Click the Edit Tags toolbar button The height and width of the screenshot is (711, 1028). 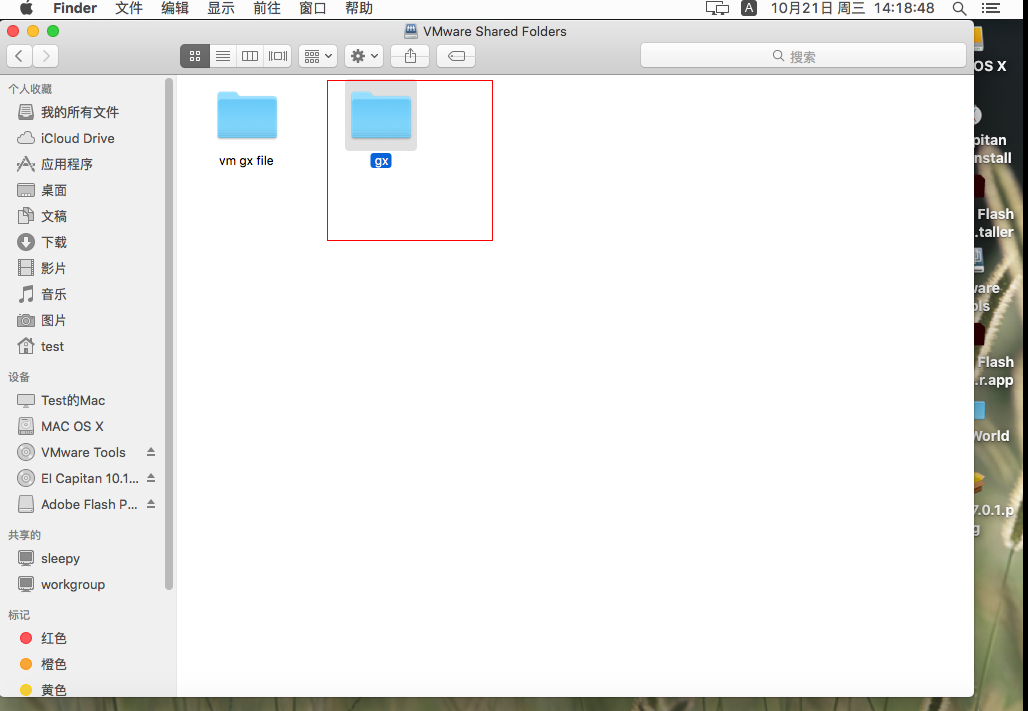pos(456,56)
